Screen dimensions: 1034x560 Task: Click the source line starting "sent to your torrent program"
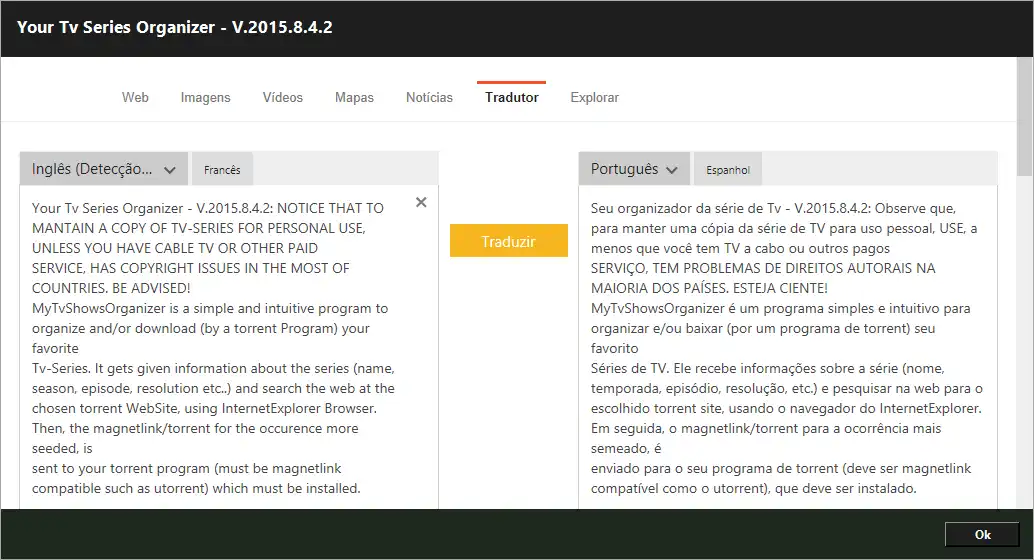pyautogui.click(x=187, y=468)
